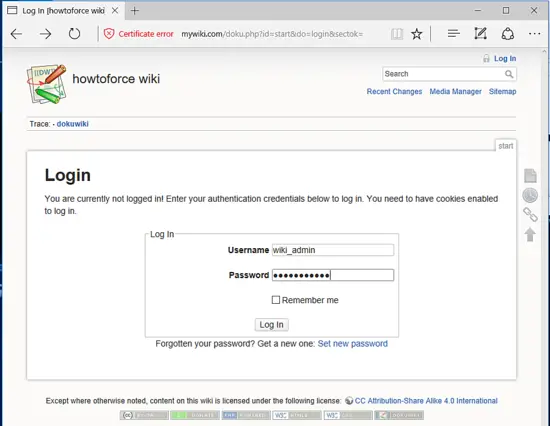Open a new browser tab

[135, 11]
